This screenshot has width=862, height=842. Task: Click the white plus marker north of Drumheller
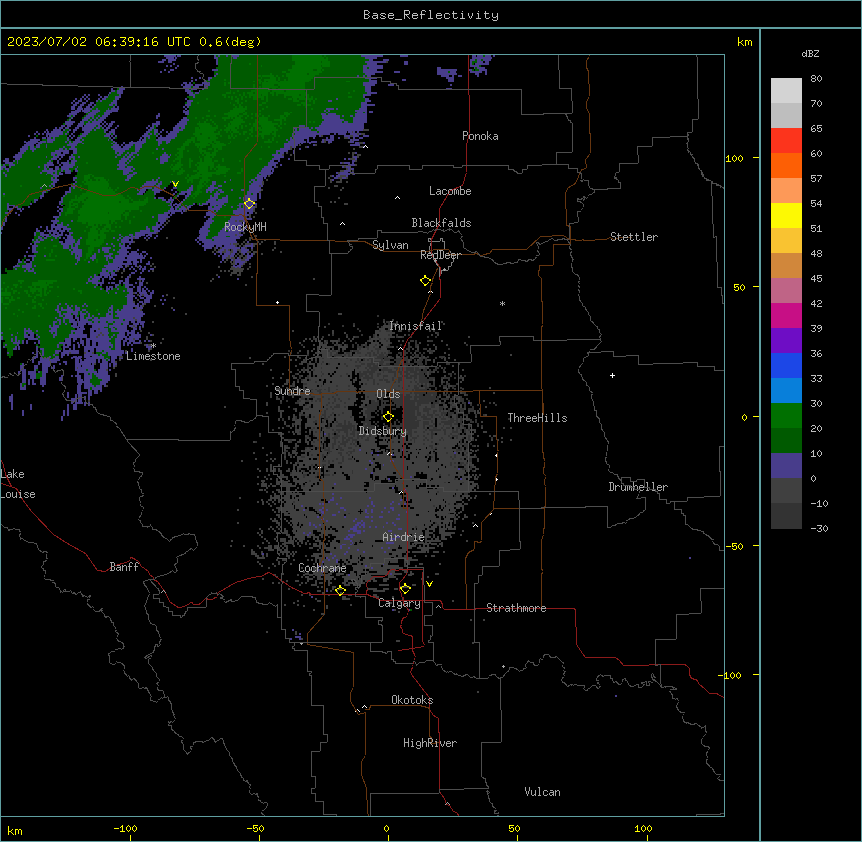(612, 375)
